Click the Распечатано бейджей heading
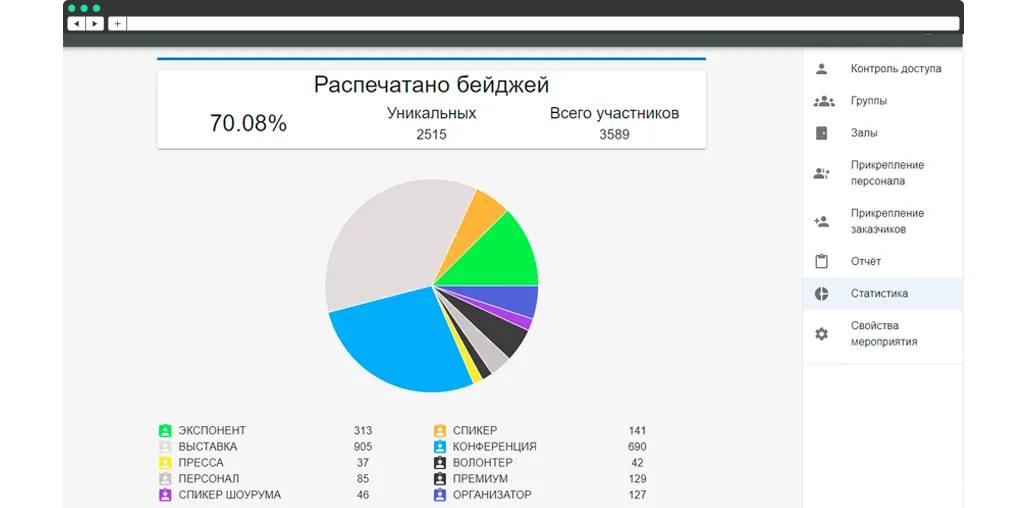Viewport: 1027px width, 508px height. pos(431,85)
